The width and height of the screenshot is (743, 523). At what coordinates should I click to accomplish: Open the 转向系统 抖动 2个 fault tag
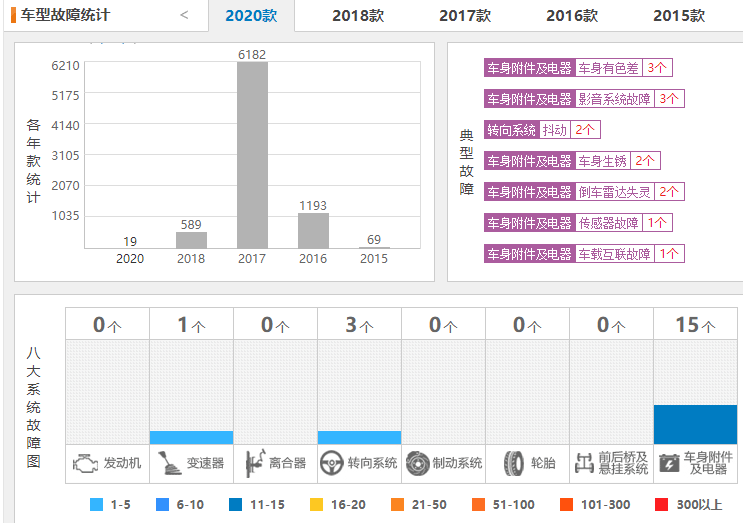coord(542,130)
